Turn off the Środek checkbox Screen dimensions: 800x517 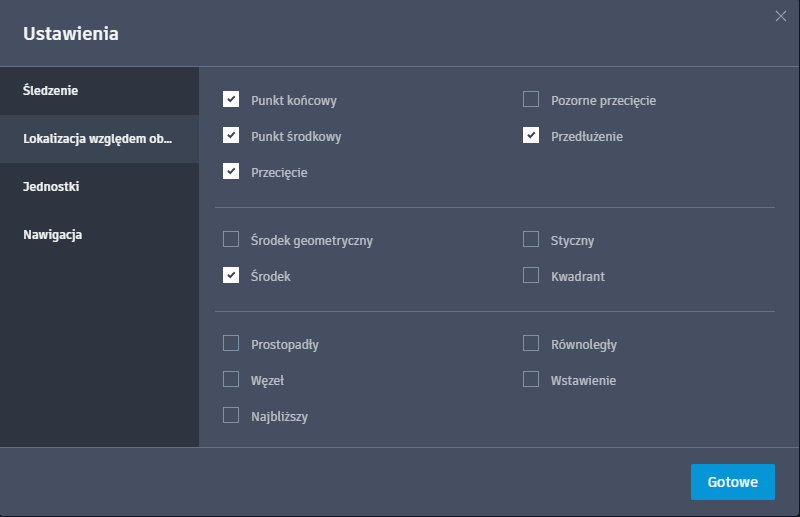(231, 275)
